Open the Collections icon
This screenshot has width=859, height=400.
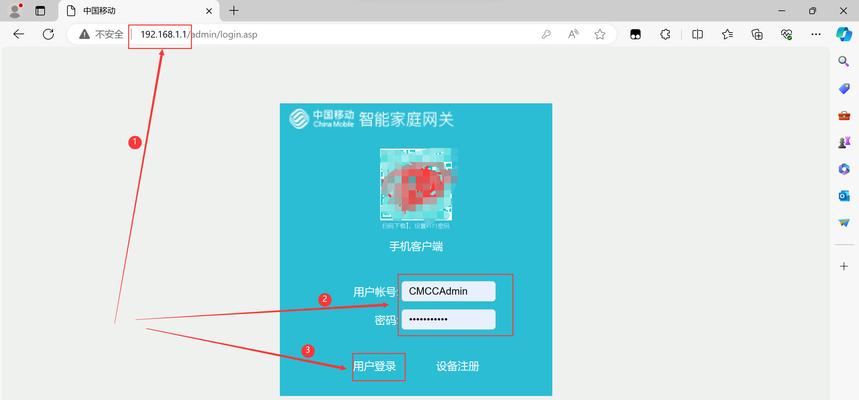pos(757,35)
